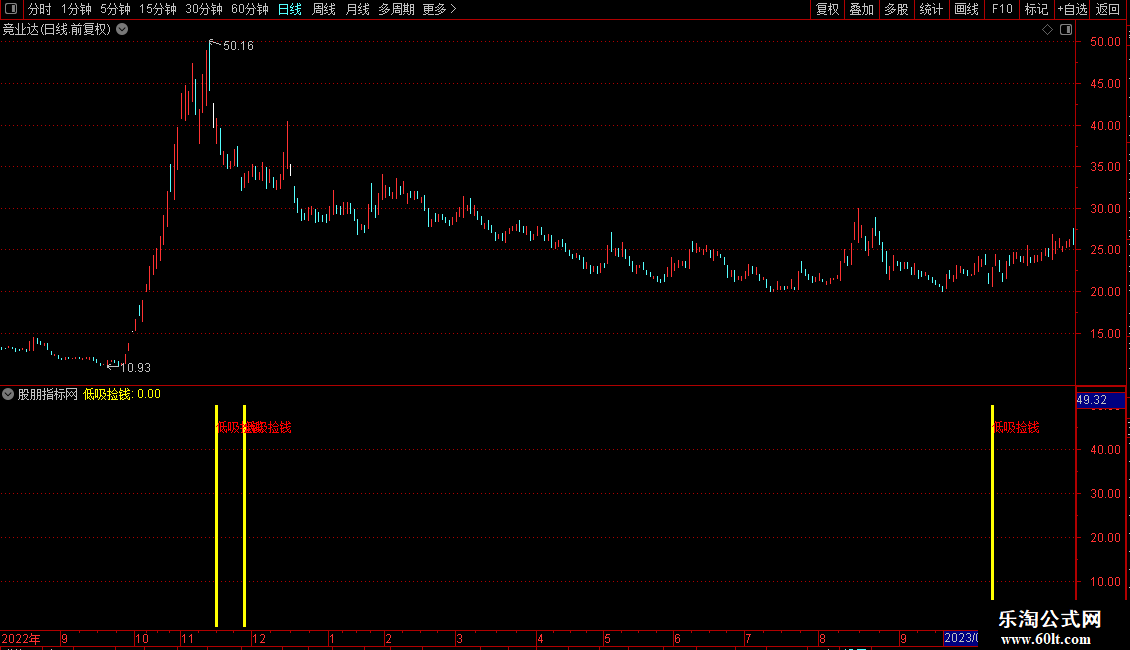Switch to 分时 intraday view

tap(40, 9)
